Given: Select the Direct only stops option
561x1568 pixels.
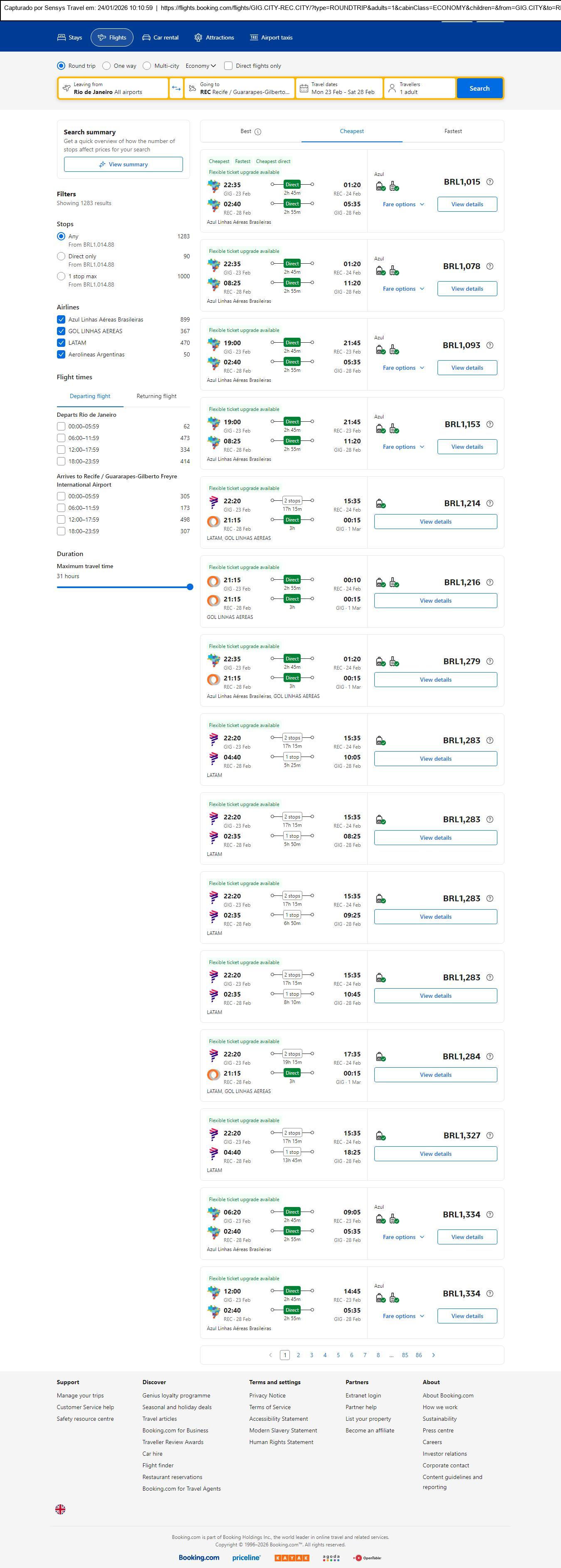Looking at the screenshot, I should point(61,256).
